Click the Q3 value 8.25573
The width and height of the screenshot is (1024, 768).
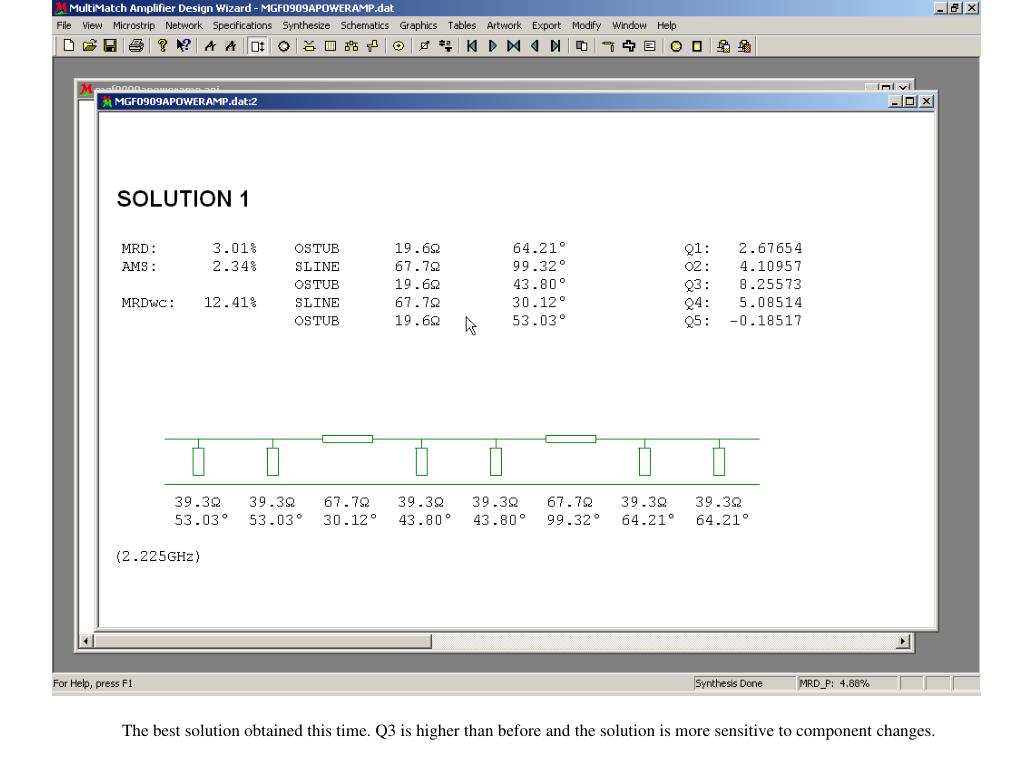tap(771, 284)
